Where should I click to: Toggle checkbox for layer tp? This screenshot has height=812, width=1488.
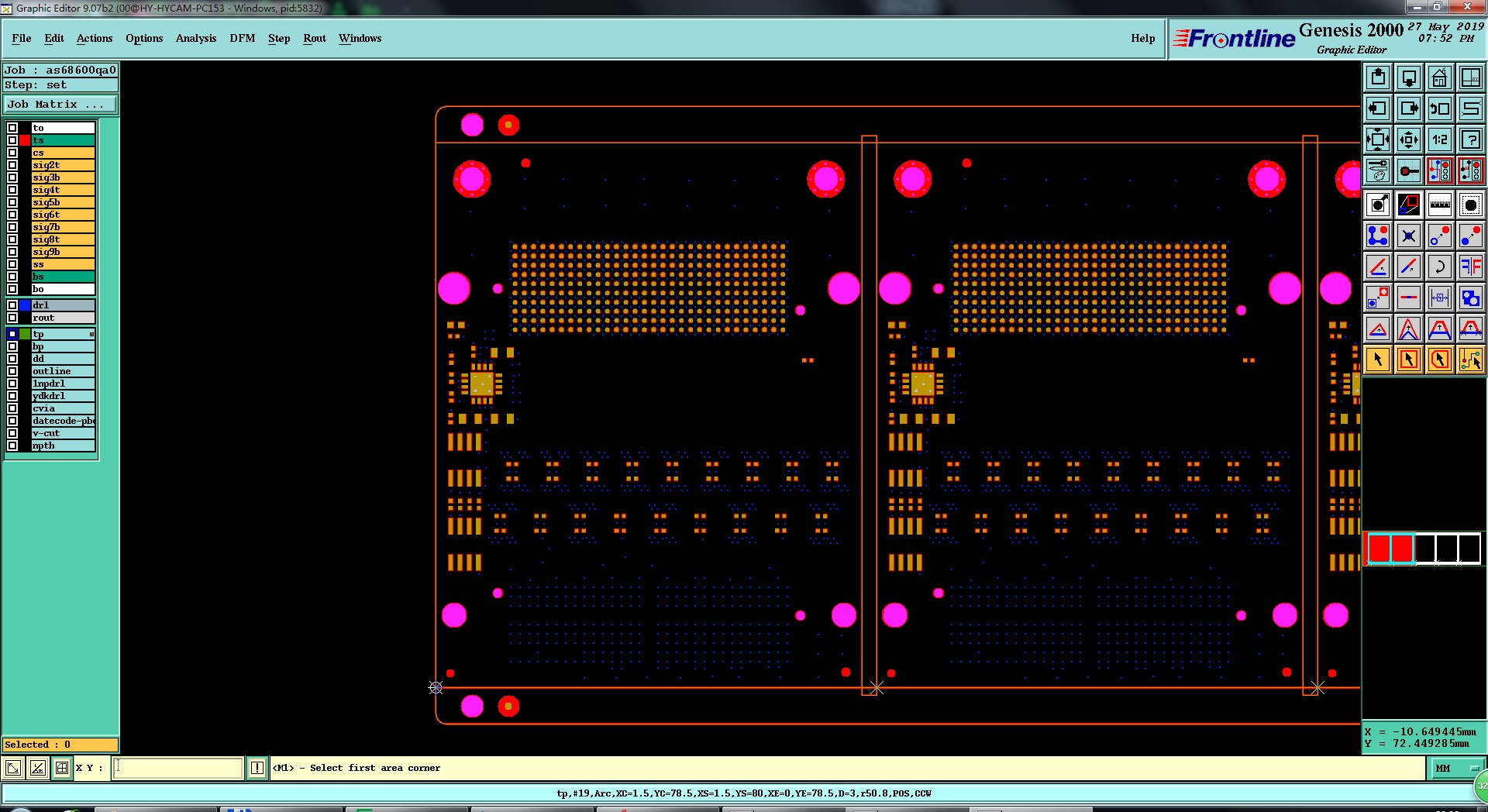[12, 334]
